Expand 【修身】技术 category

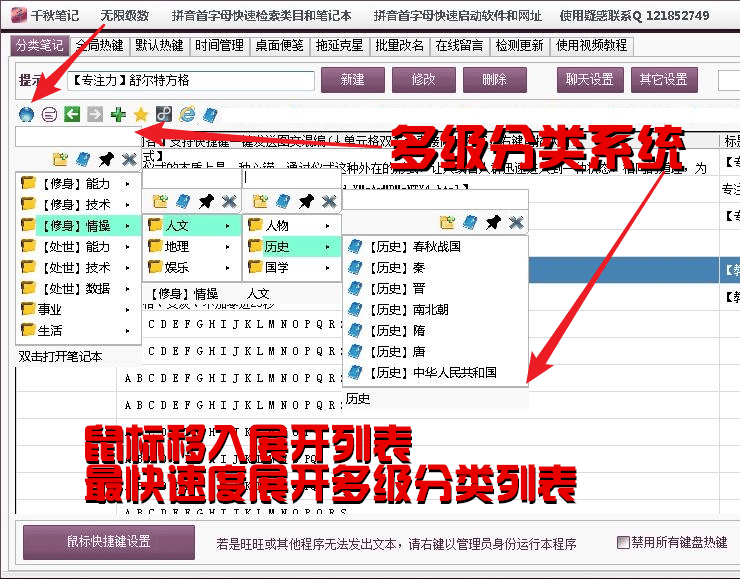point(78,204)
